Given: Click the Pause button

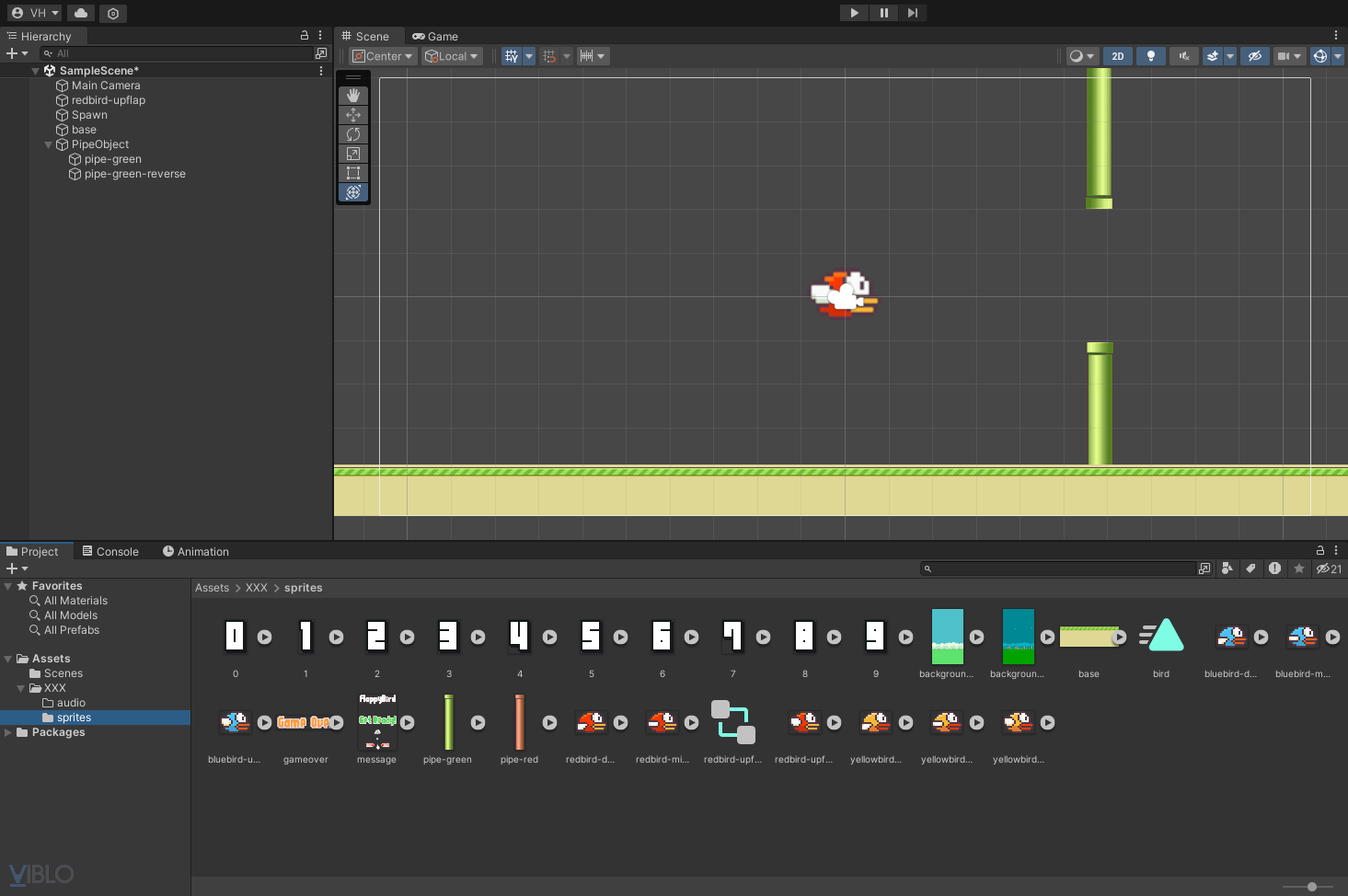Looking at the screenshot, I should pos(883,13).
